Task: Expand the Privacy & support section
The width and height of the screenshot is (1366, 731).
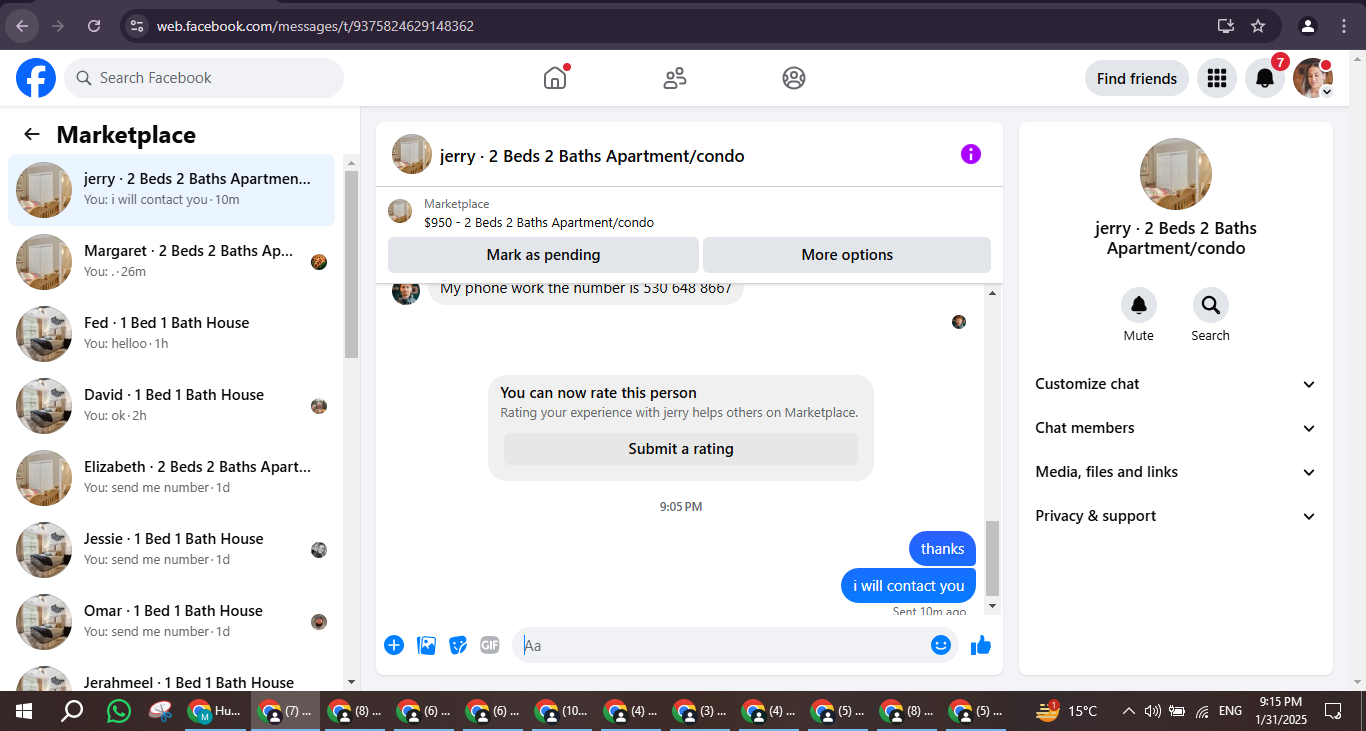Action: tap(1176, 516)
